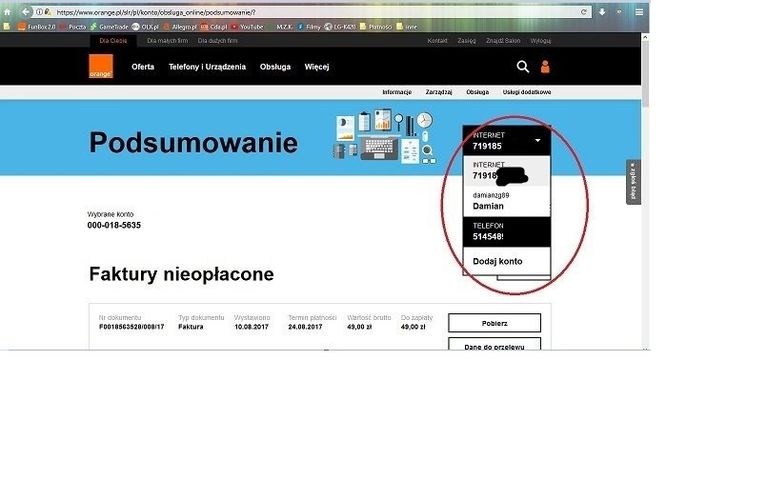Click the Orange logo
767x480 pixels.
coord(101,66)
